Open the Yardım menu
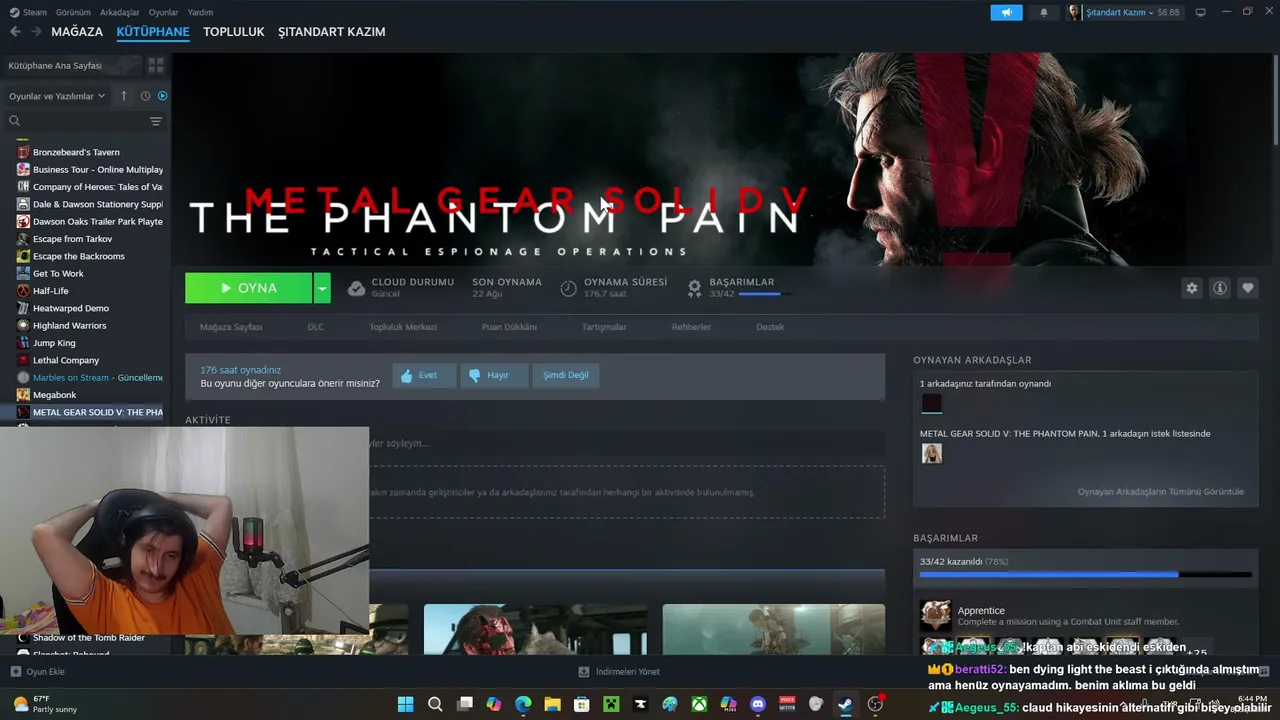Viewport: 1280px width, 720px height. click(x=200, y=12)
